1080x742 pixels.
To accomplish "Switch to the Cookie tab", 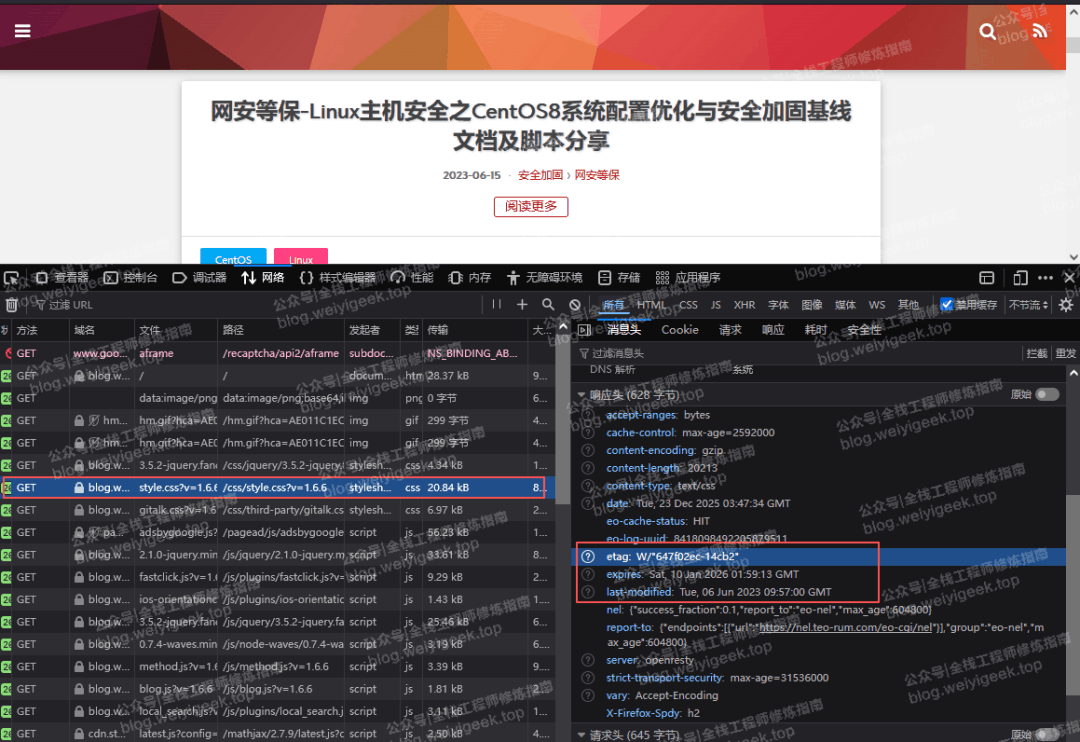I will point(680,330).
